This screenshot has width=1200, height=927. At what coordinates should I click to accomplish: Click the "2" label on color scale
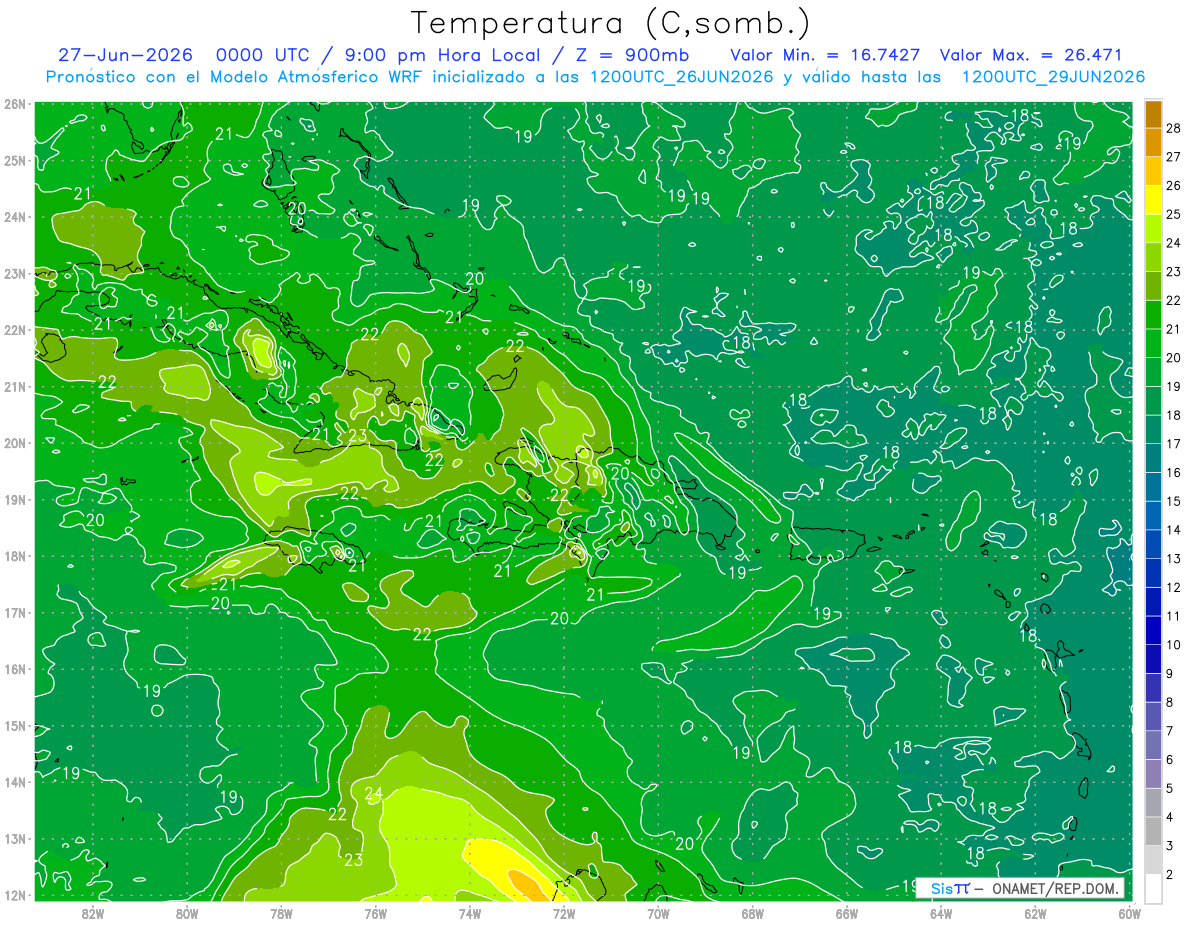tap(1170, 875)
